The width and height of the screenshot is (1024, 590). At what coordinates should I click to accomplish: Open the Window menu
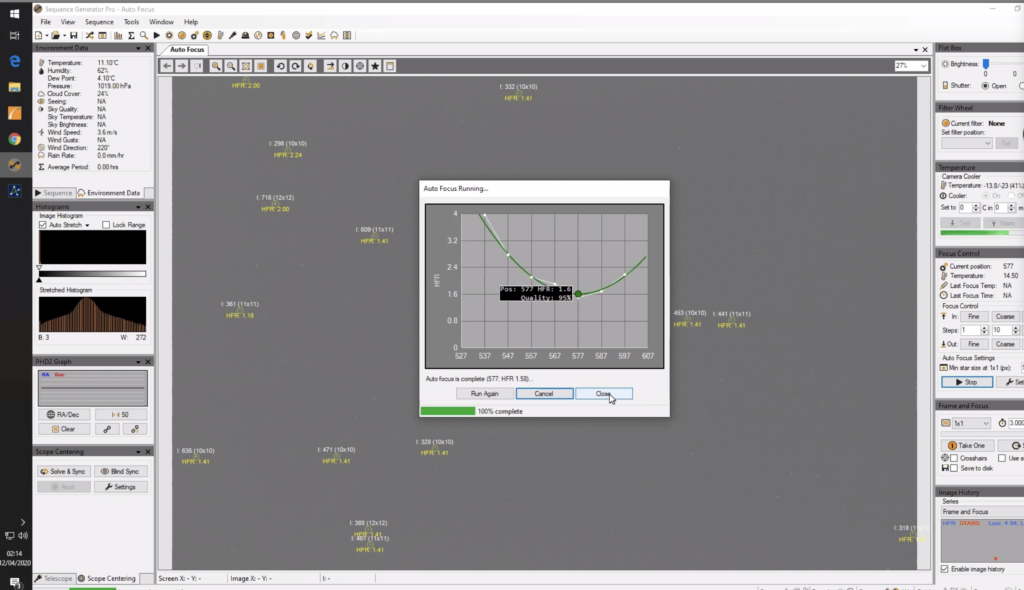(161, 22)
